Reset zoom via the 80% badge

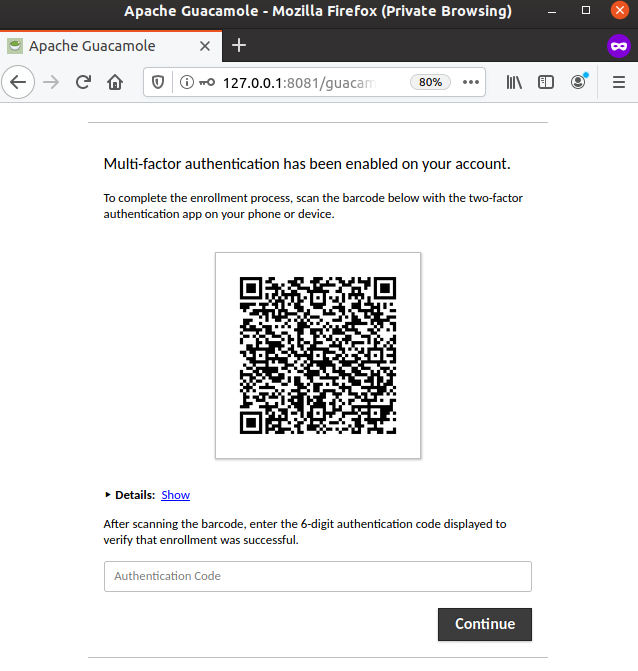[430, 82]
